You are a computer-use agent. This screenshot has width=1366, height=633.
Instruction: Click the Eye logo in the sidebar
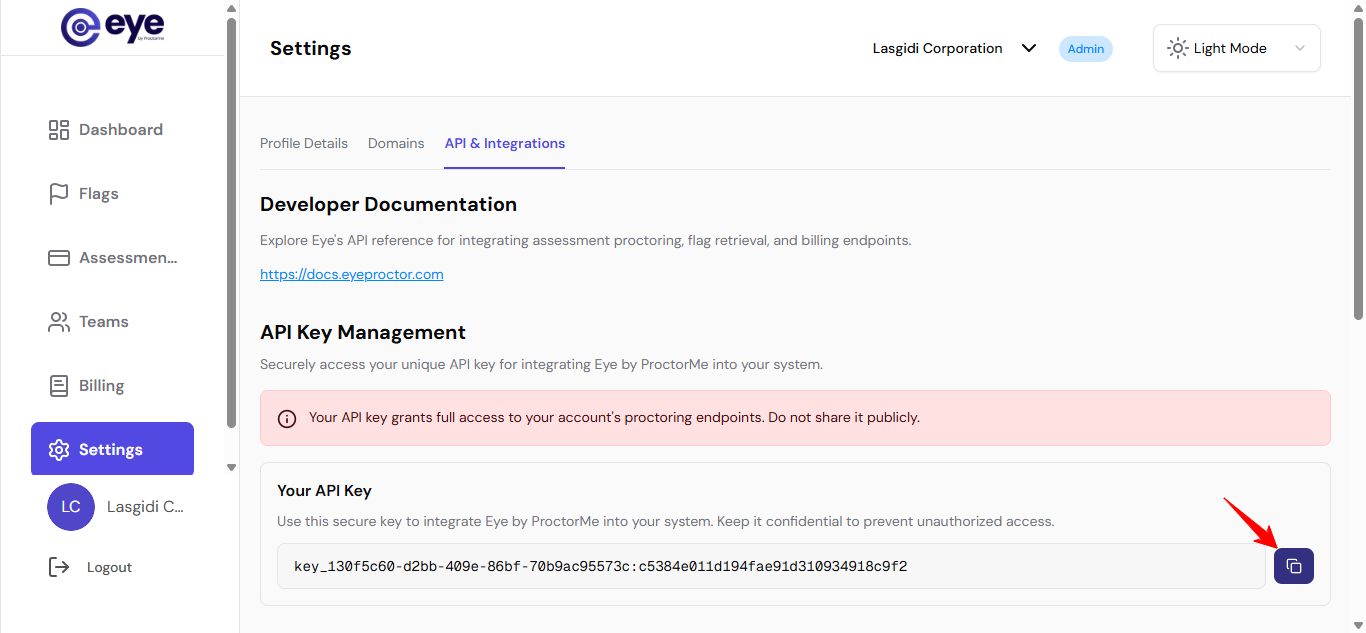(112, 28)
